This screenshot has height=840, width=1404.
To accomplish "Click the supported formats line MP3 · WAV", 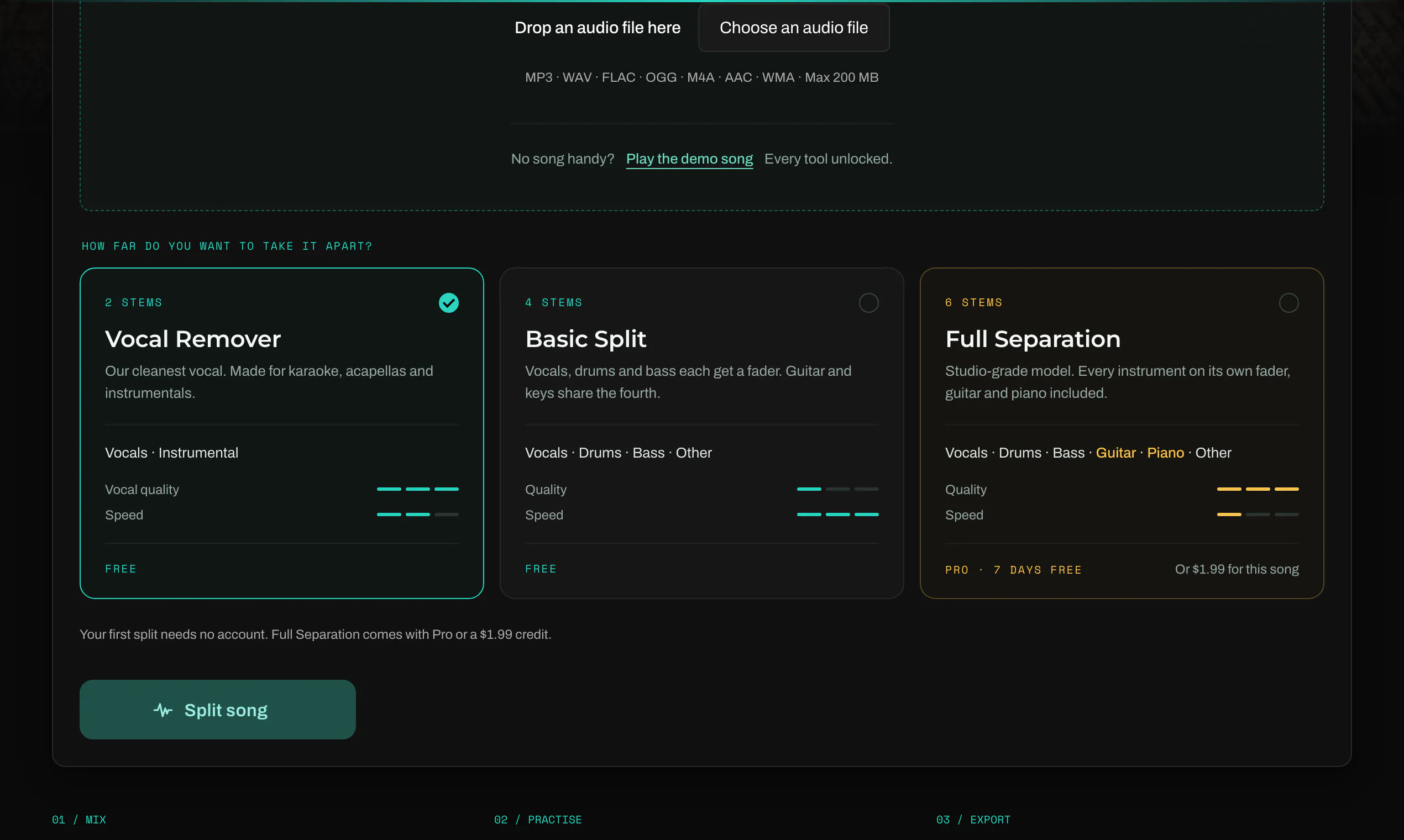I will [701, 77].
